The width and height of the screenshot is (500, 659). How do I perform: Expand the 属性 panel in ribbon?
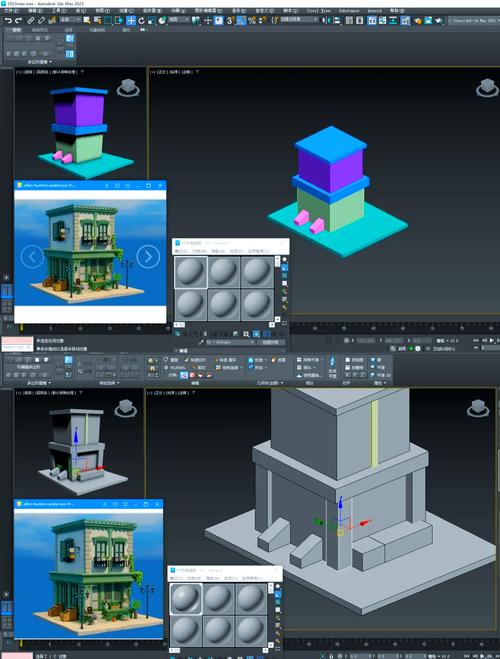click(x=380, y=383)
